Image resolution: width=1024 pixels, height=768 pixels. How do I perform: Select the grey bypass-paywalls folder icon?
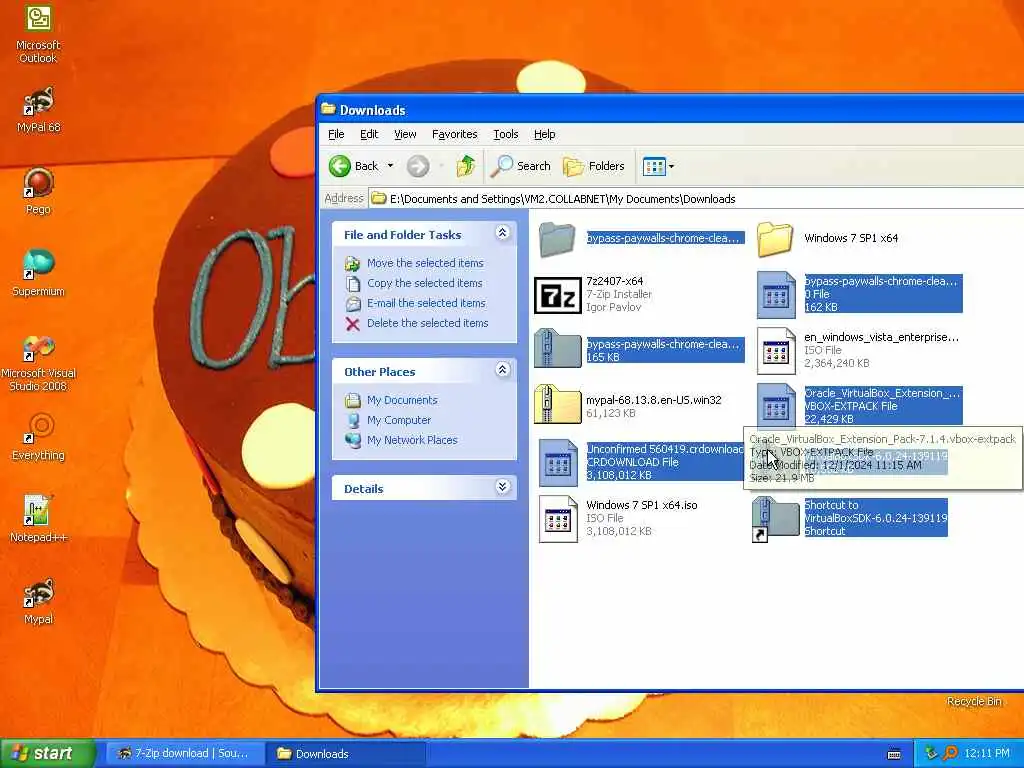click(557, 238)
